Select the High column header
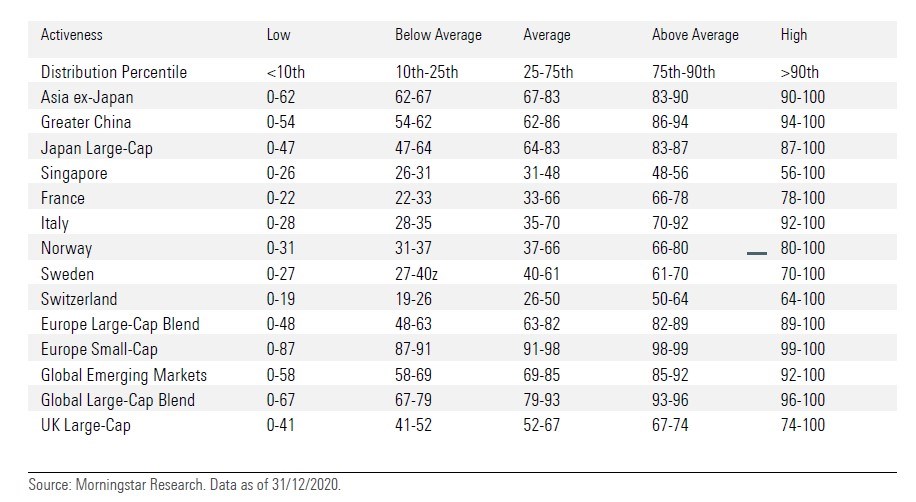Screen dimensions: 916x502 (793, 35)
